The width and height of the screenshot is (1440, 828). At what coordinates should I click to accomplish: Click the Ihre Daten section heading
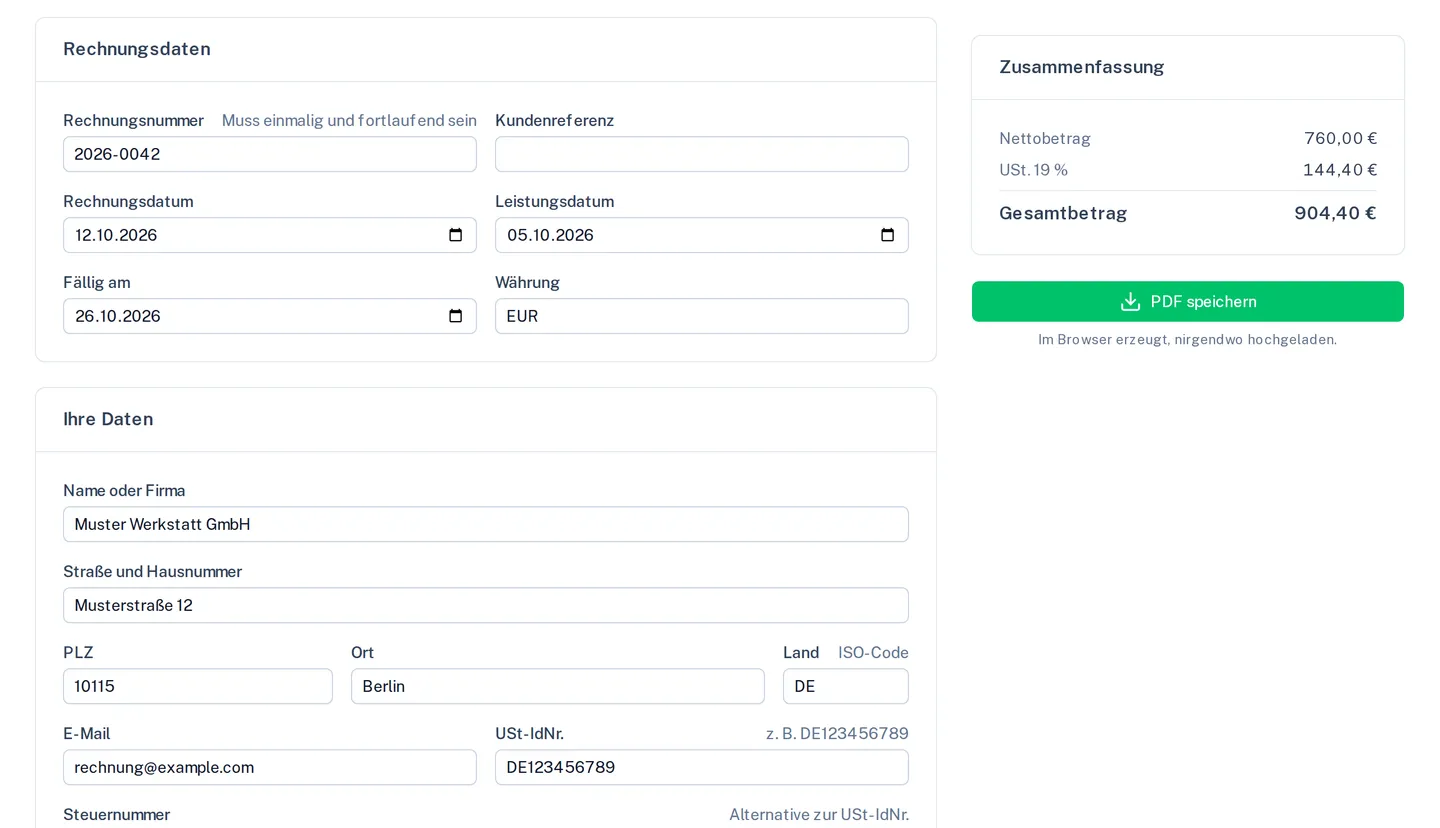[x=108, y=419]
